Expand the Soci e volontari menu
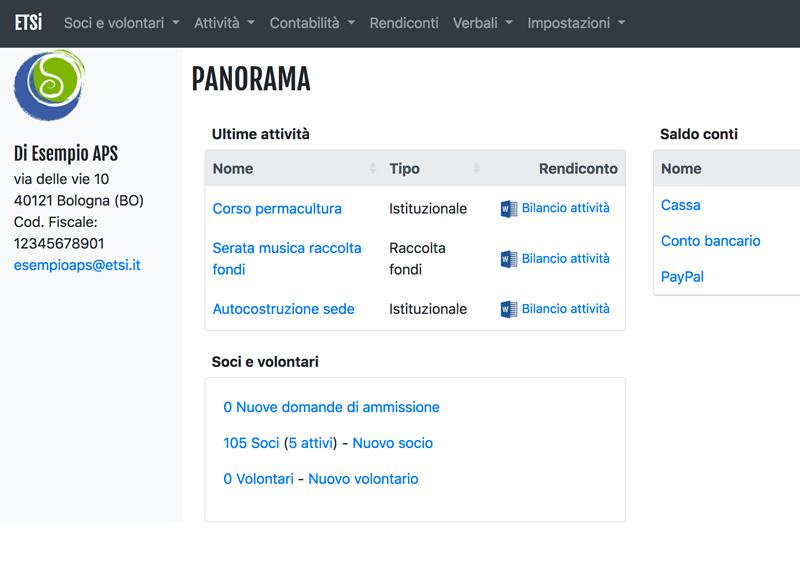 pyautogui.click(x=121, y=23)
